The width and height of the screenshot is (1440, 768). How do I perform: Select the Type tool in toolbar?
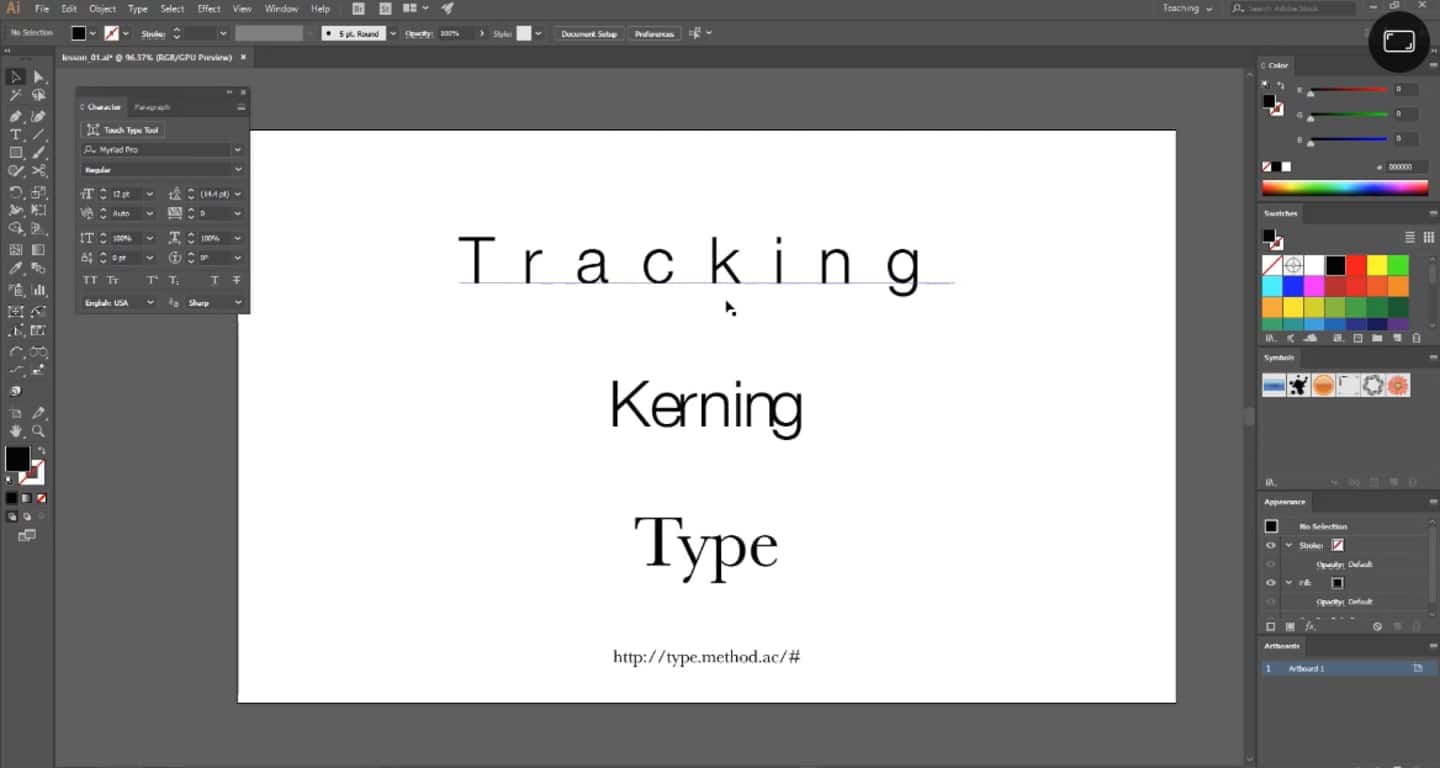pyautogui.click(x=16, y=135)
